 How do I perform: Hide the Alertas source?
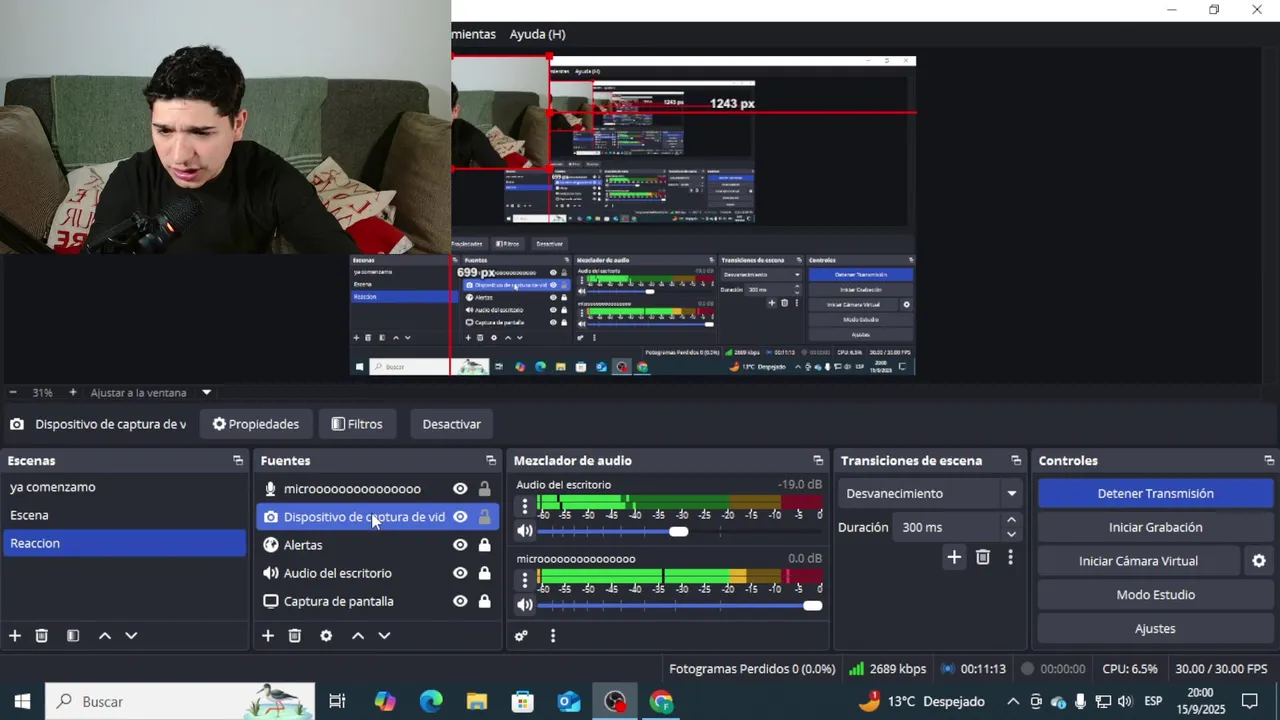460,545
